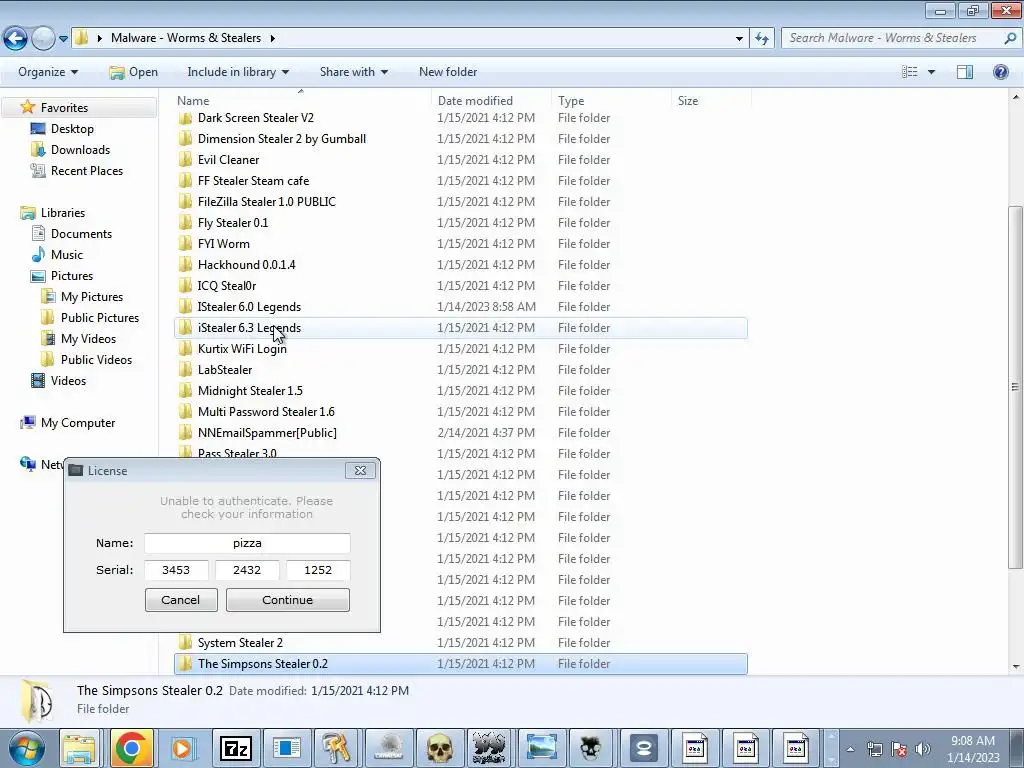Expand the Include in library dropdown

point(238,72)
